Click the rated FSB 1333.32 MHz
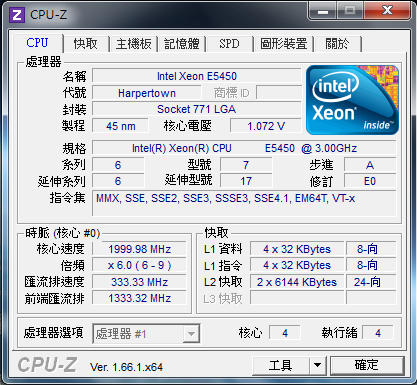417x385 pixels. (x=139, y=298)
